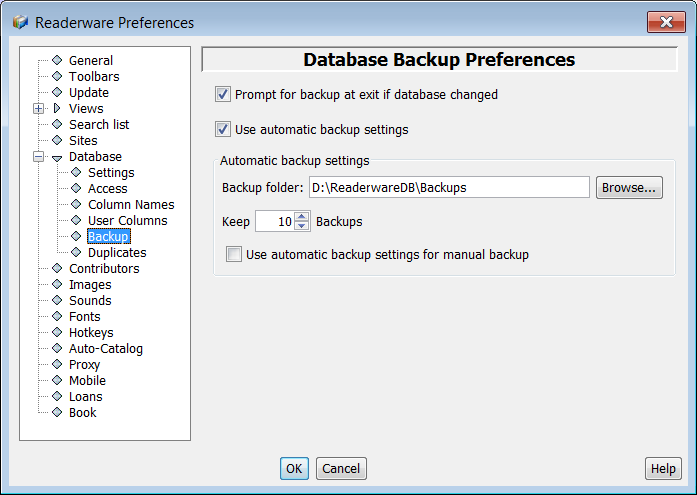Browse for a backup folder

[629, 188]
